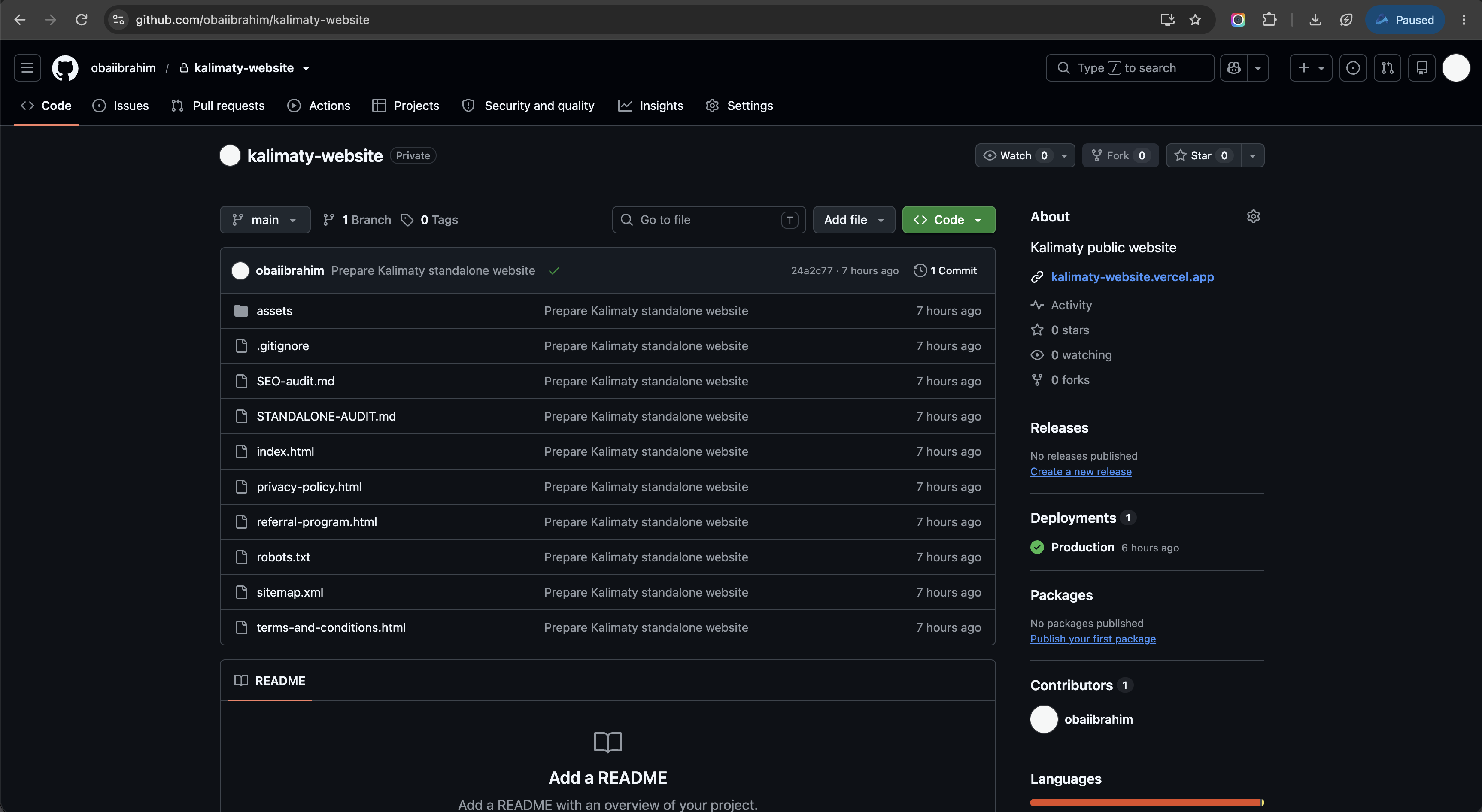
Task: Focus the Go to file search field
Action: (709, 220)
